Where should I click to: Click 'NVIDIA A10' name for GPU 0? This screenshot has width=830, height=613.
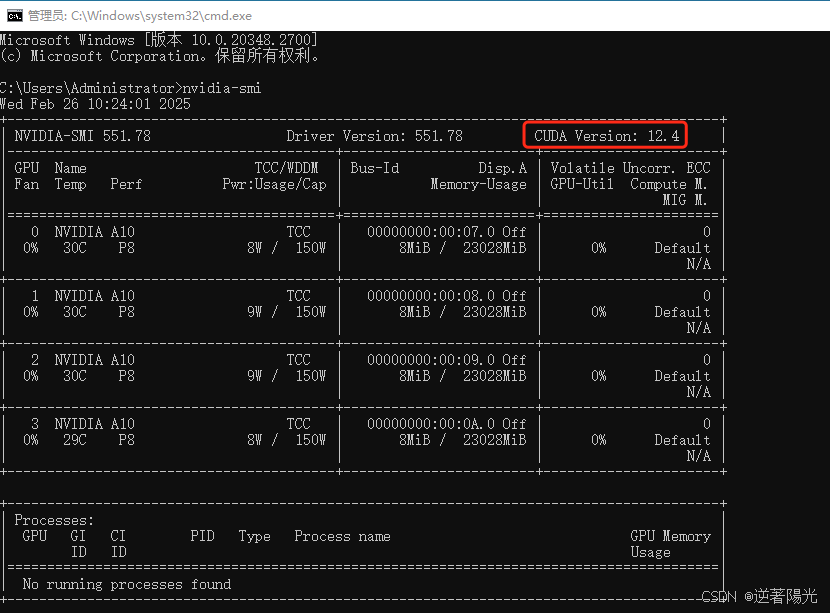(x=94, y=232)
